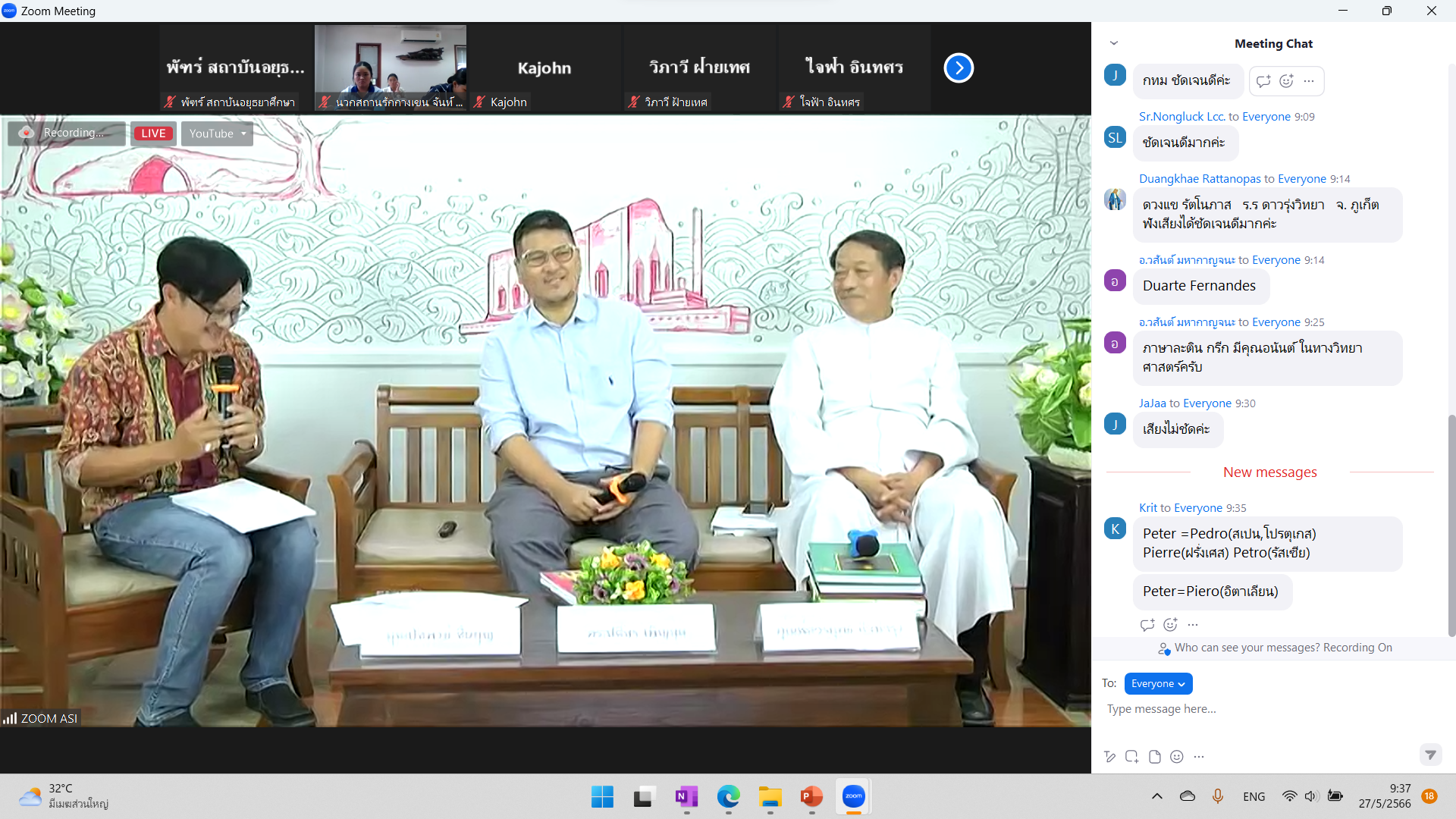Select ใจฟ้า อินทศร participant tile
The height and width of the screenshot is (819, 1456).
click(x=854, y=68)
